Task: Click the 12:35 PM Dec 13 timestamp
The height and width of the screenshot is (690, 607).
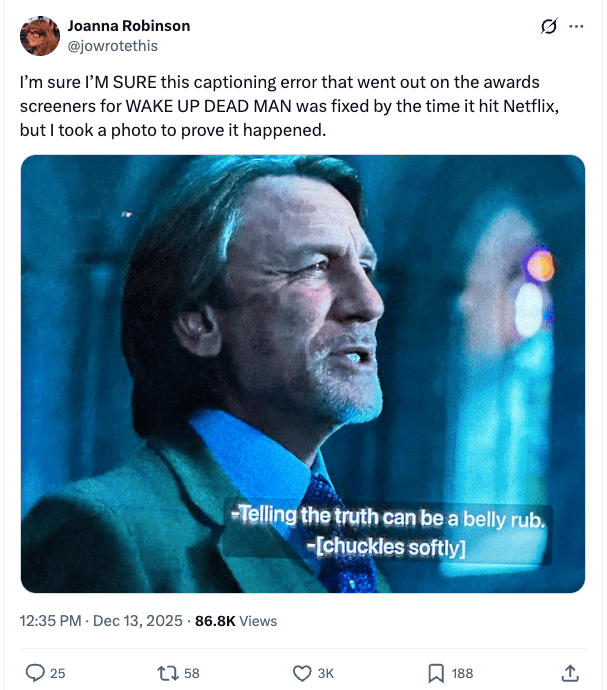Action: click(101, 621)
